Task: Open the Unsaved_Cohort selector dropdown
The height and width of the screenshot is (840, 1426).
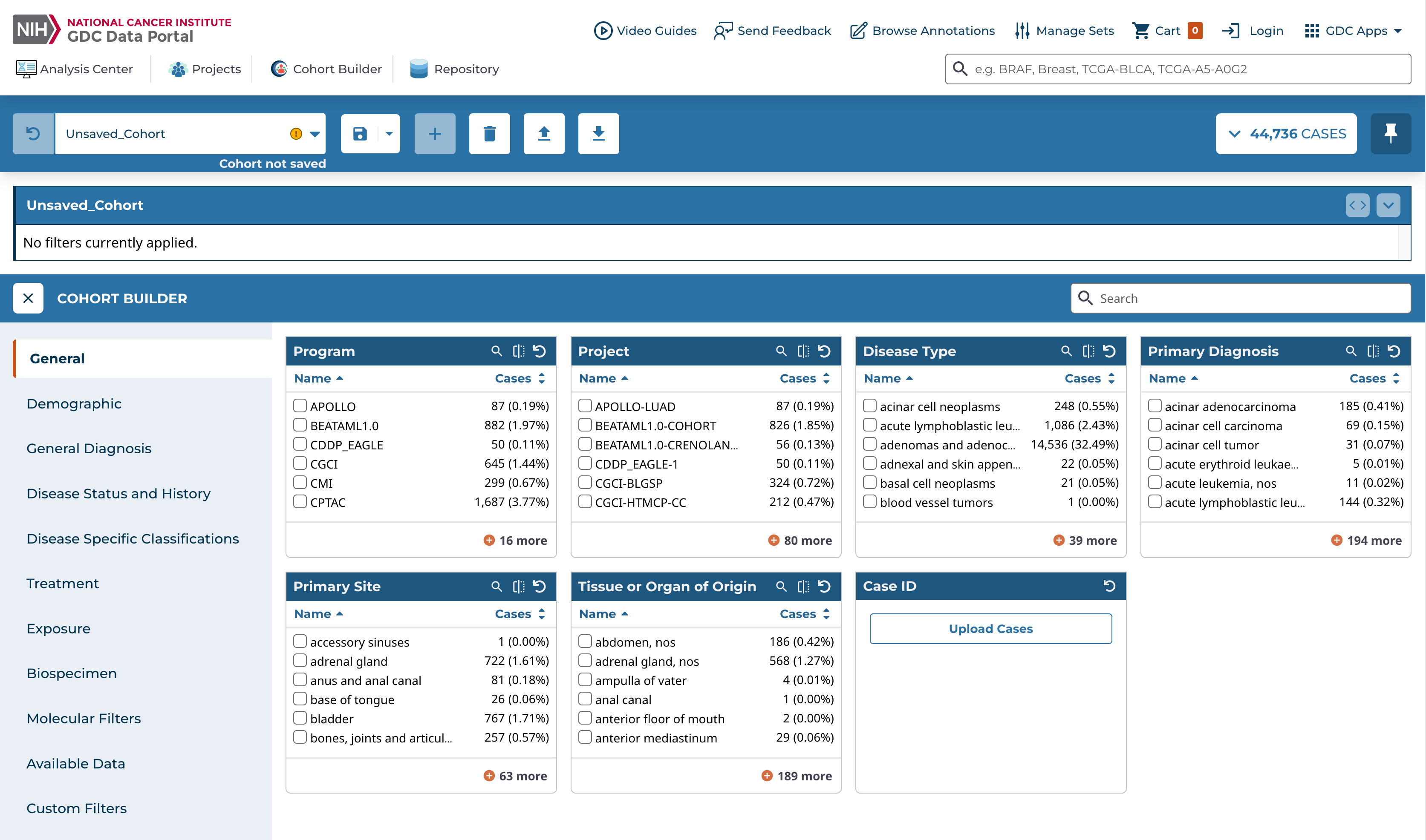Action: point(315,134)
